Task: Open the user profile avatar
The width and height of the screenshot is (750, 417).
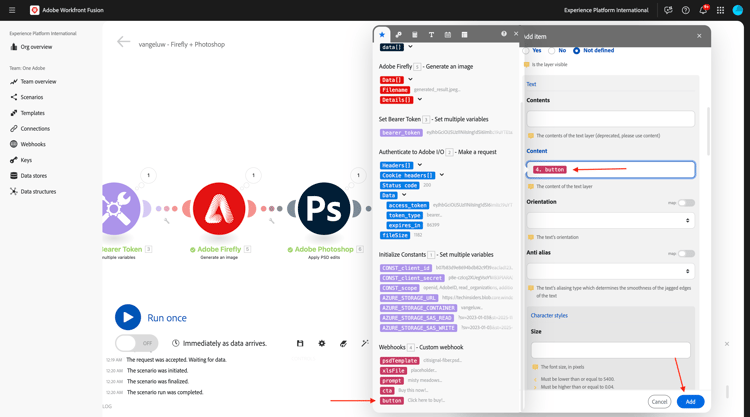Action: [738, 10]
